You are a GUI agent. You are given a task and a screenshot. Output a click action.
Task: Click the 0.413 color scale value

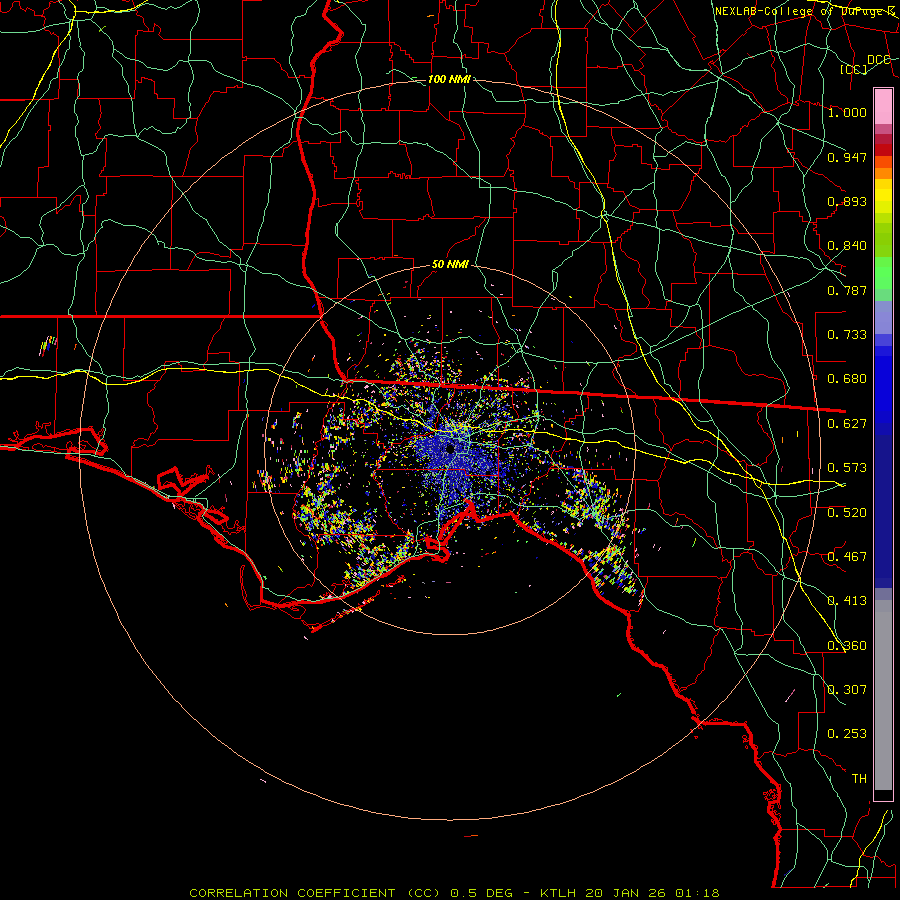[x=847, y=601]
